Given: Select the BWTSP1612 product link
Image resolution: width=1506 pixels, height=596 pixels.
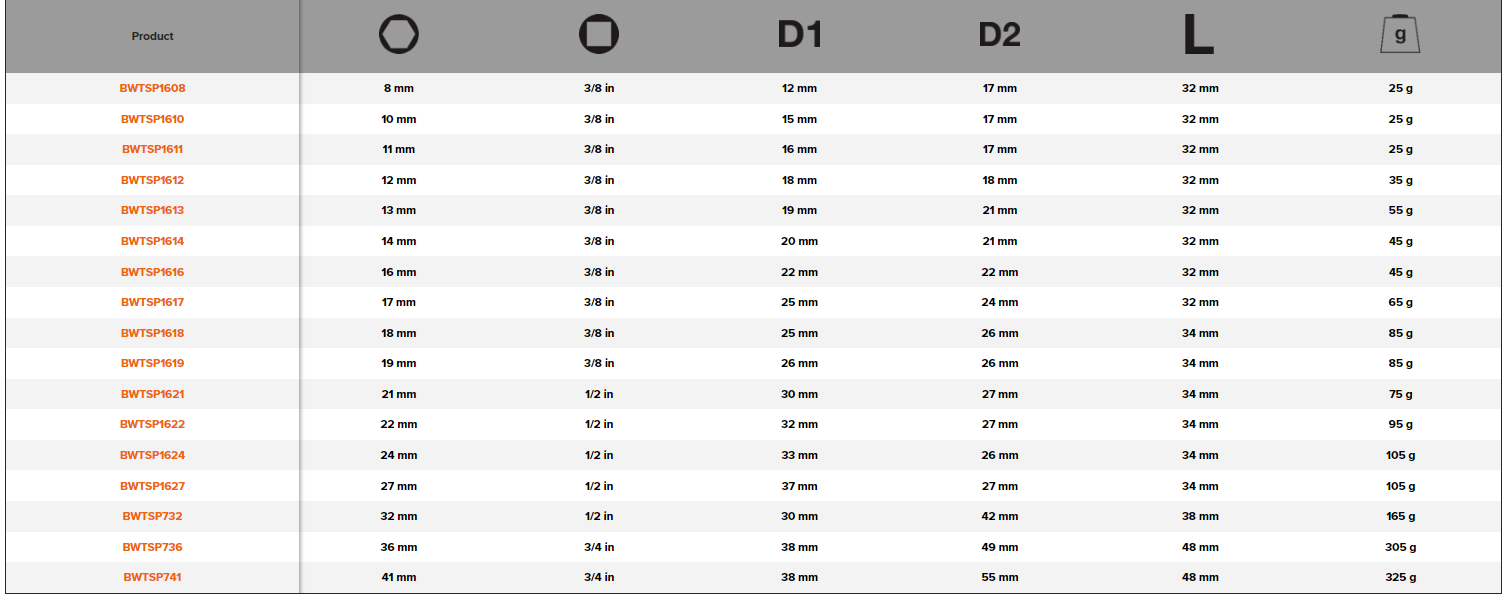Looking at the screenshot, I should click(153, 180).
